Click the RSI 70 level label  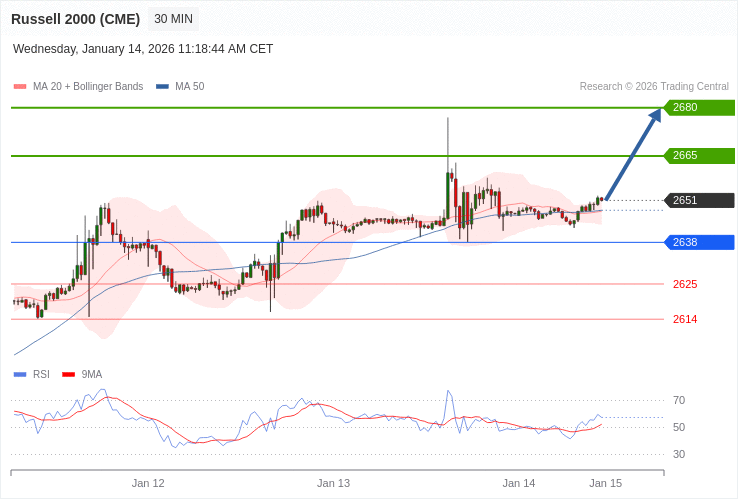[679, 401]
